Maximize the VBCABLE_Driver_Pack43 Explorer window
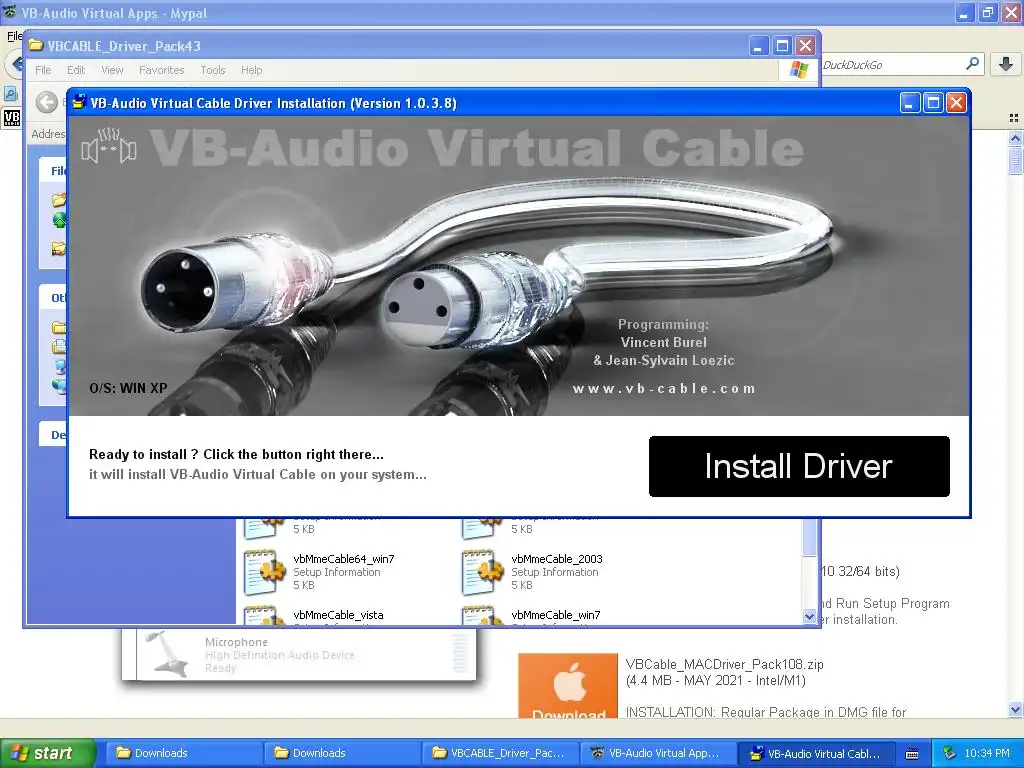This screenshot has height=768, width=1024. pyautogui.click(x=782, y=46)
